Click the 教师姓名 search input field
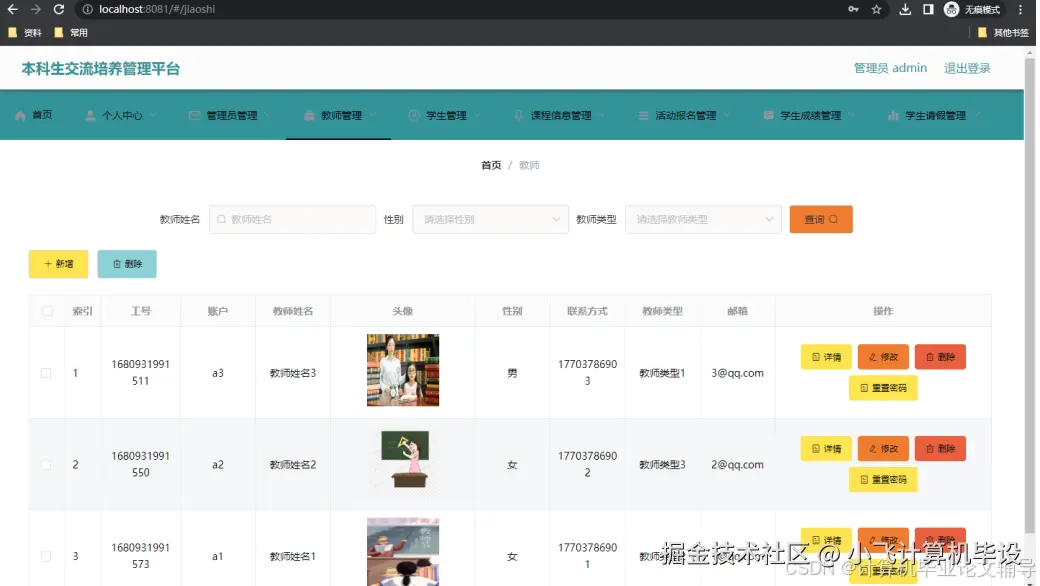 click(x=292, y=219)
